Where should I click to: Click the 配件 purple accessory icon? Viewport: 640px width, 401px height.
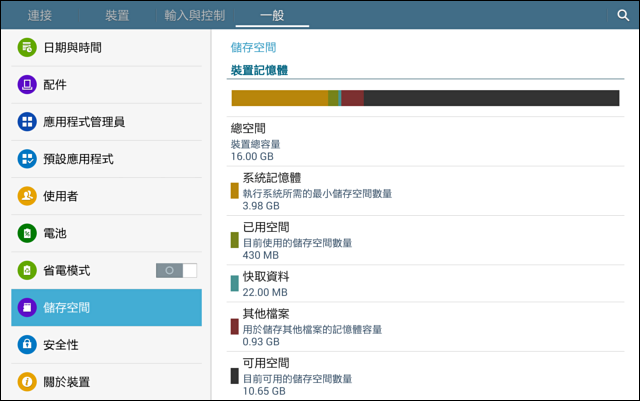pos(27,85)
